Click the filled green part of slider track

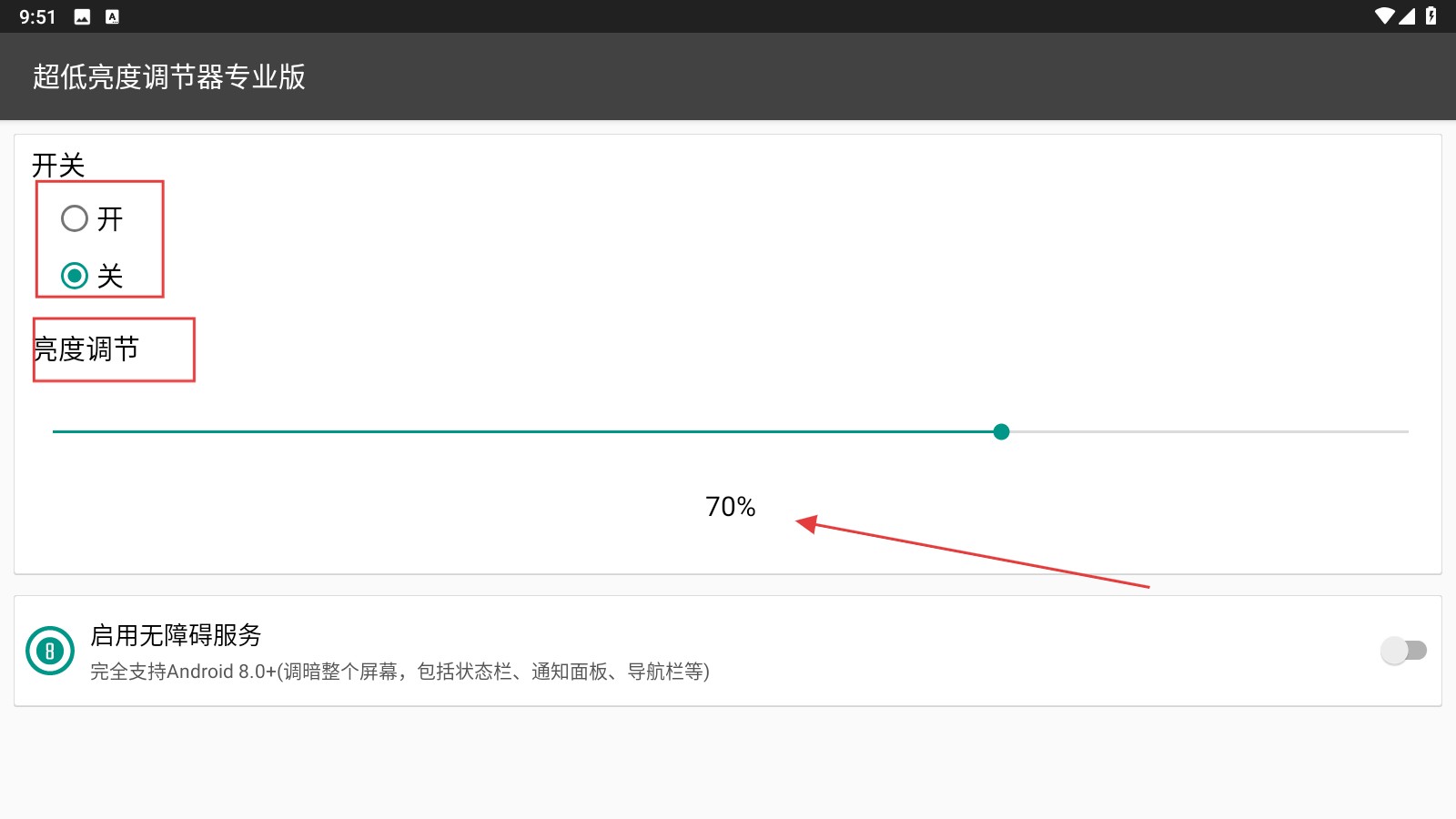click(x=523, y=431)
